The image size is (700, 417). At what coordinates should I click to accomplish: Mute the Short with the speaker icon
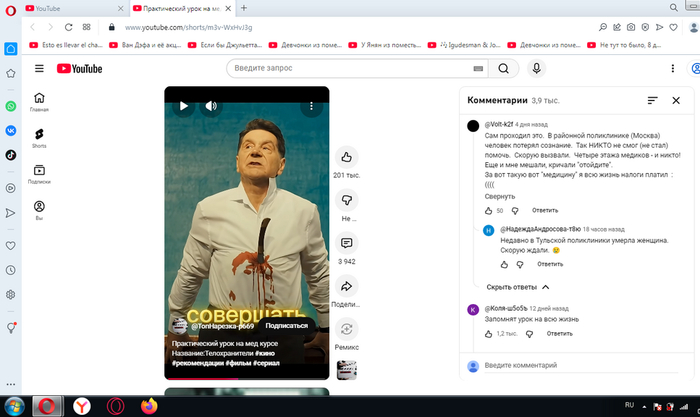tap(211, 105)
